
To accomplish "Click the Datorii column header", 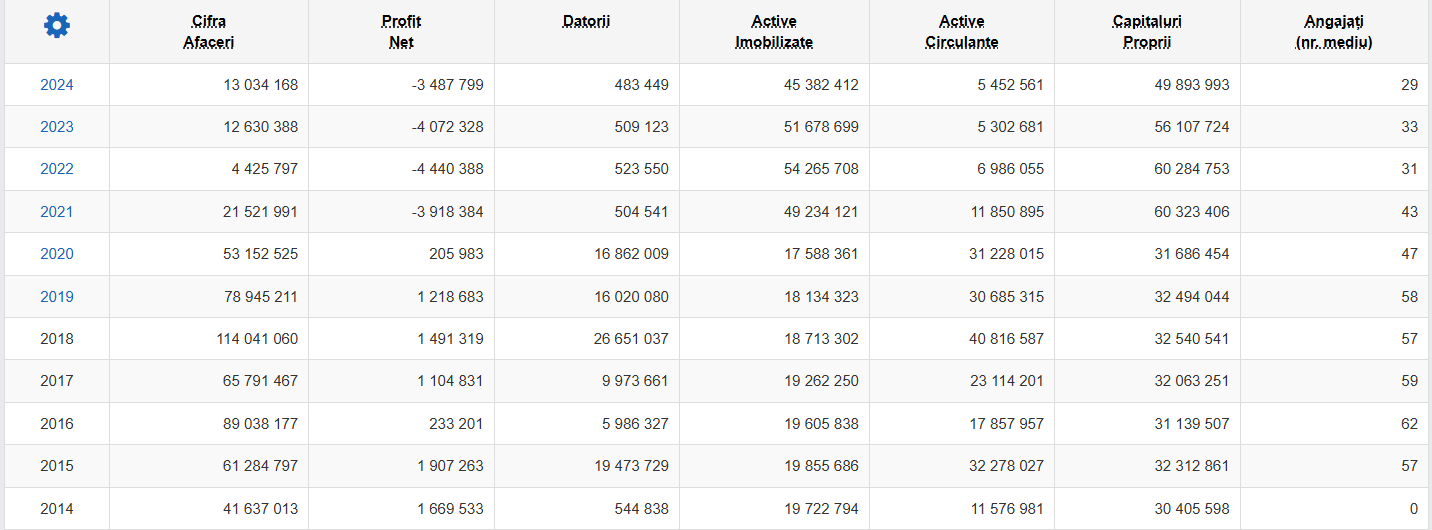I will 586,21.
